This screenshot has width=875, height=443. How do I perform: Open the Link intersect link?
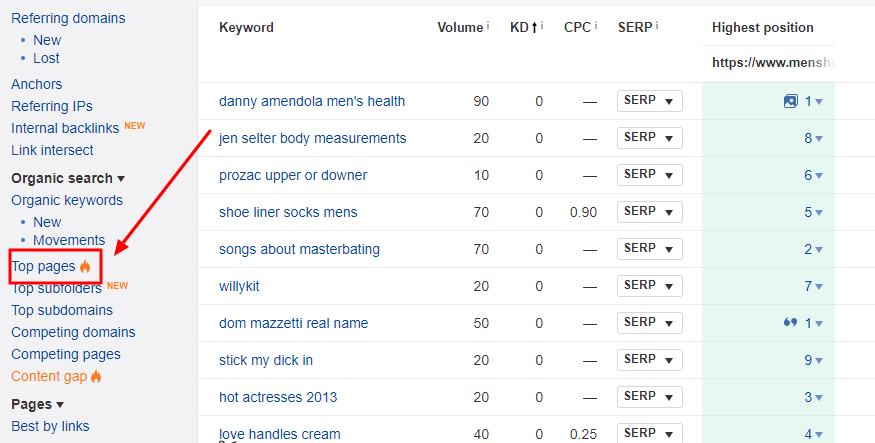(52, 150)
